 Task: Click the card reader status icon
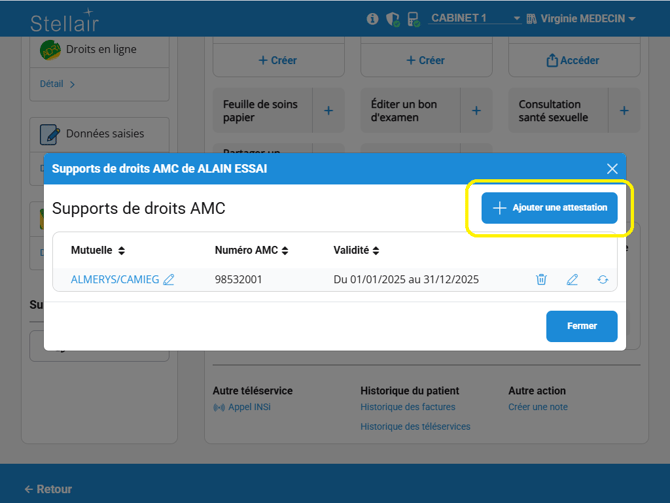[x=413, y=19]
